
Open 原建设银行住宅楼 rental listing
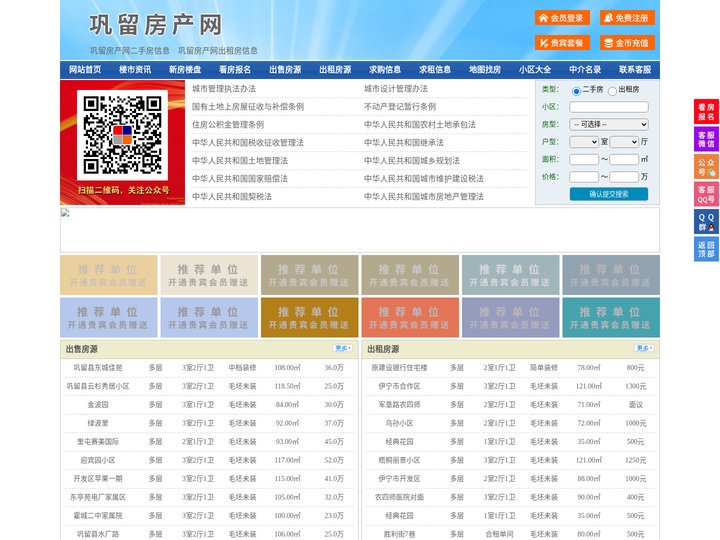pyautogui.click(x=399, y=368)
